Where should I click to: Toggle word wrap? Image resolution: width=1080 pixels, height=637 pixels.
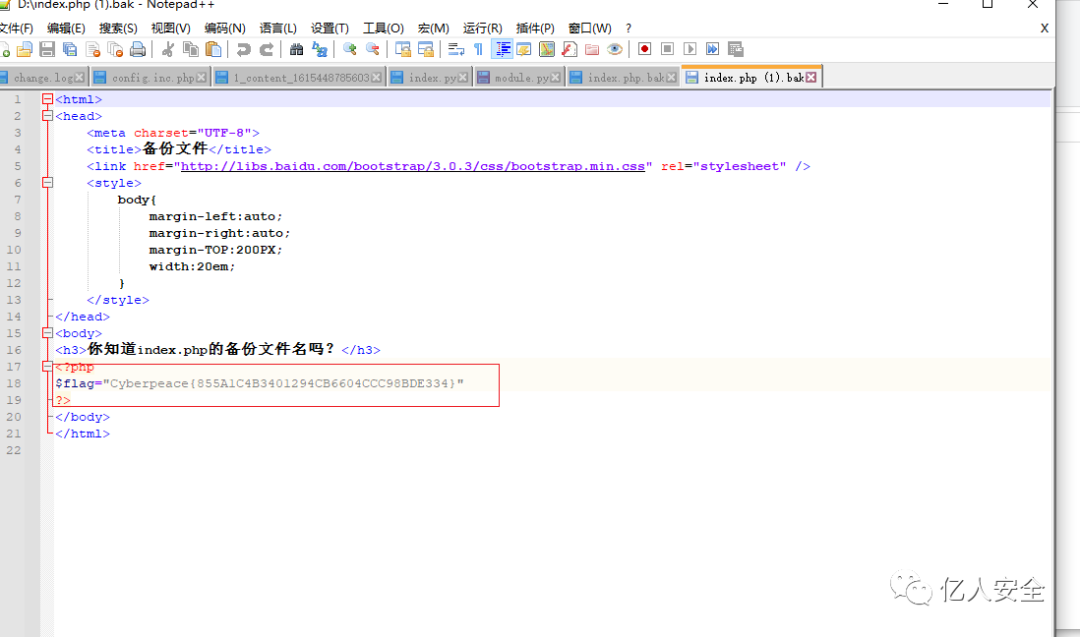point(456,49)
